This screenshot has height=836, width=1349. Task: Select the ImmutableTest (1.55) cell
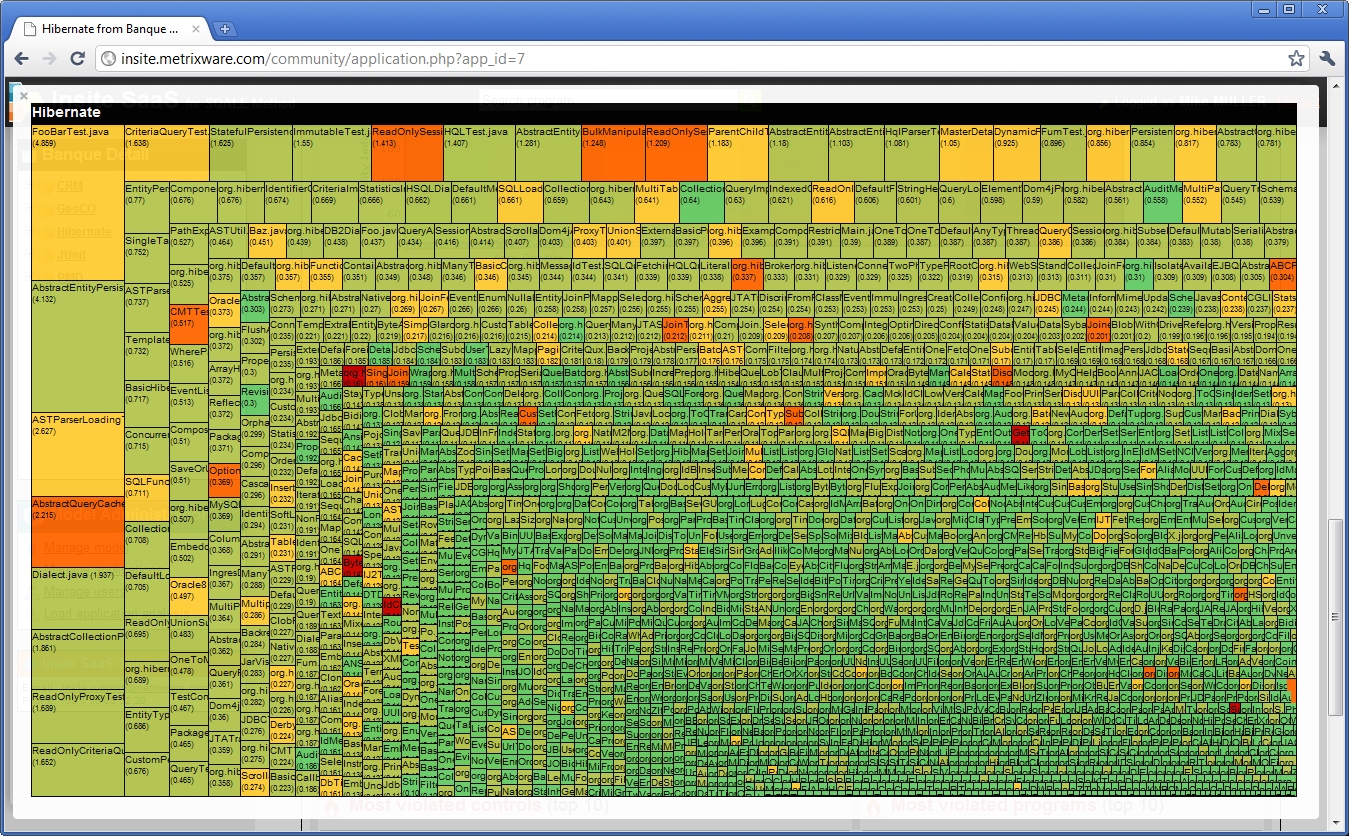click(332, 153)
